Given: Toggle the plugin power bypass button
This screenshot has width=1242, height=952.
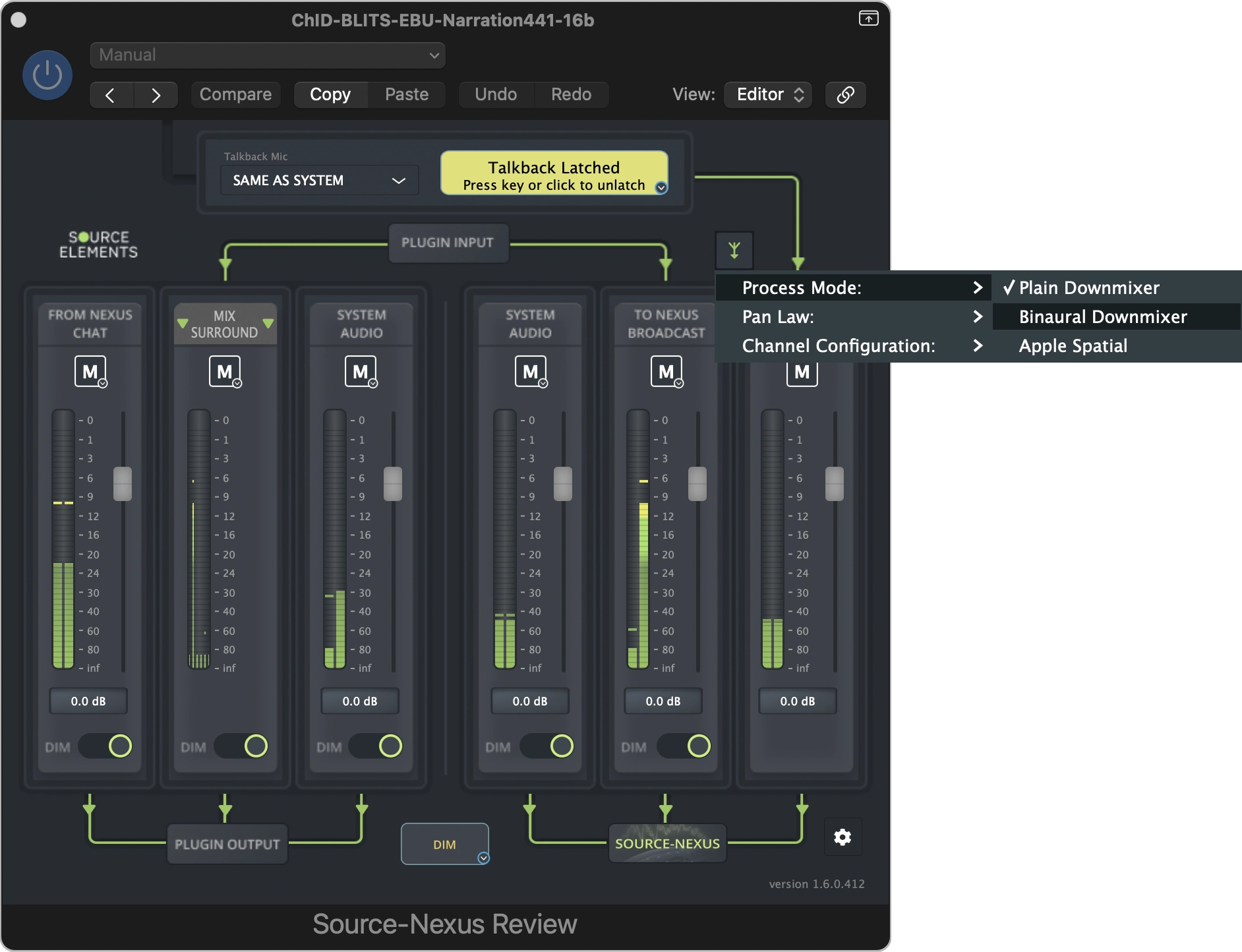Looking at the screenshot, I should pos(47,75).
